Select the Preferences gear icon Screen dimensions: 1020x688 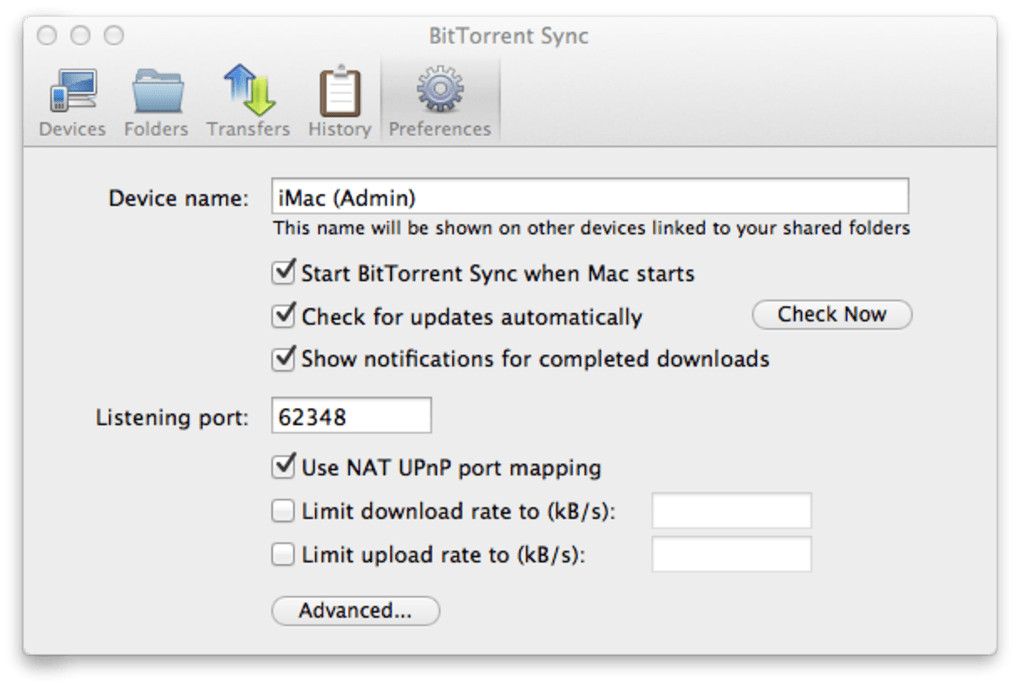[x=439, y=92]
